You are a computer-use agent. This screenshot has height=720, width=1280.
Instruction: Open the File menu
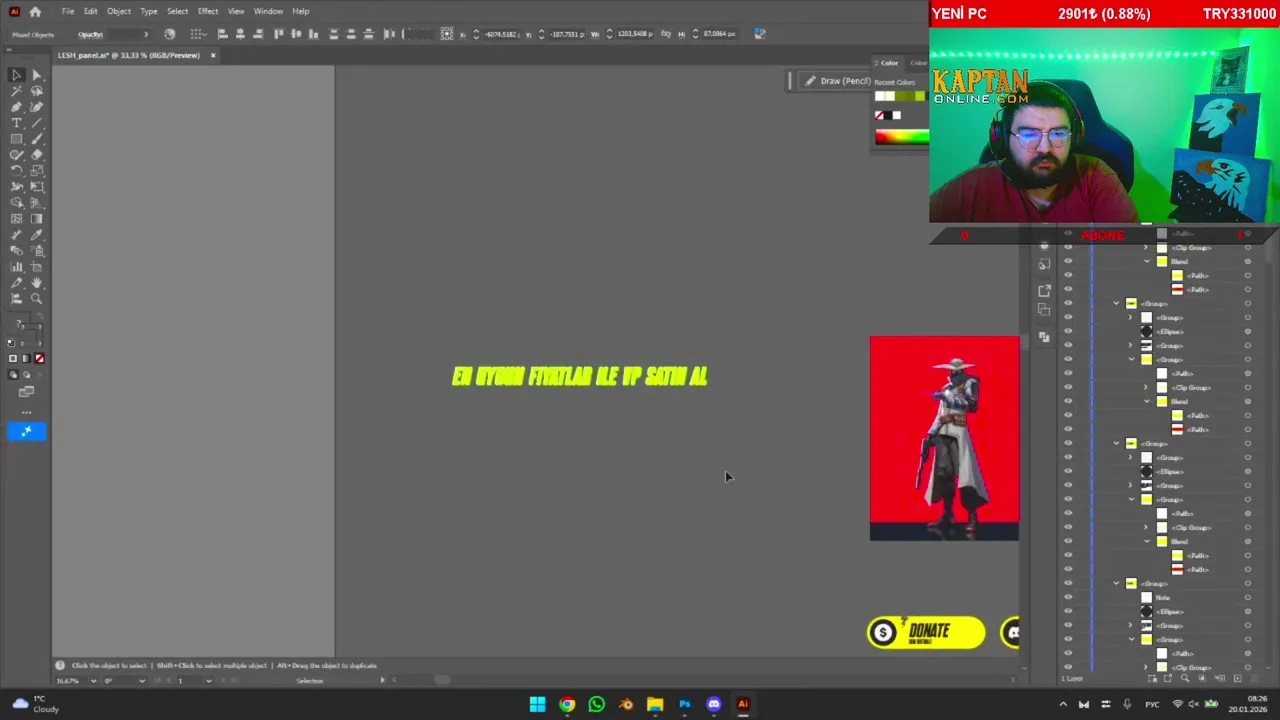tap(68, 11)
